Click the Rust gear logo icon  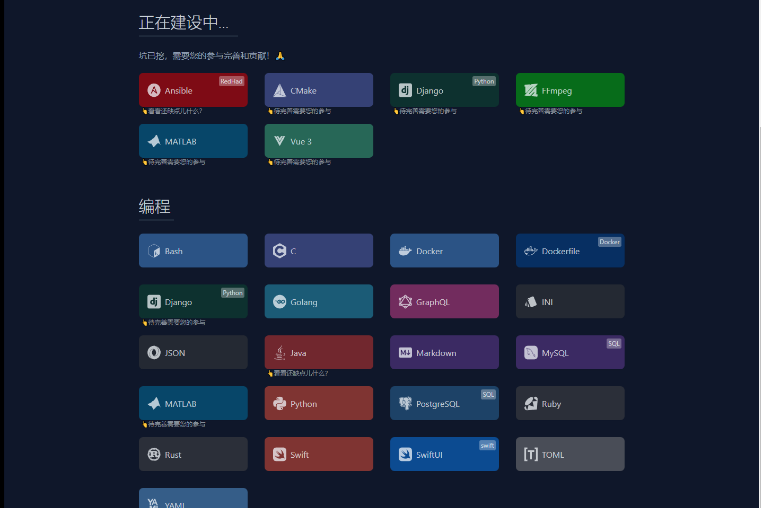pos(154,455)
